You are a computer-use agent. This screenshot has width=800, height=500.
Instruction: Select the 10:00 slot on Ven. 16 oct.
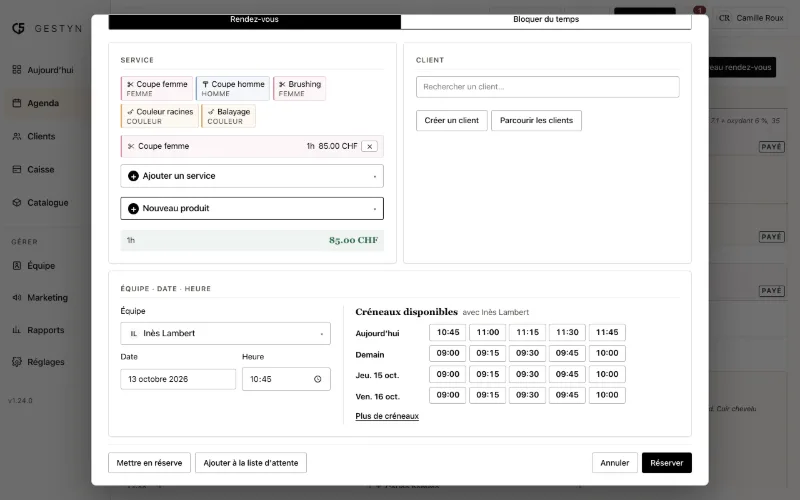[x=607, y=395]
